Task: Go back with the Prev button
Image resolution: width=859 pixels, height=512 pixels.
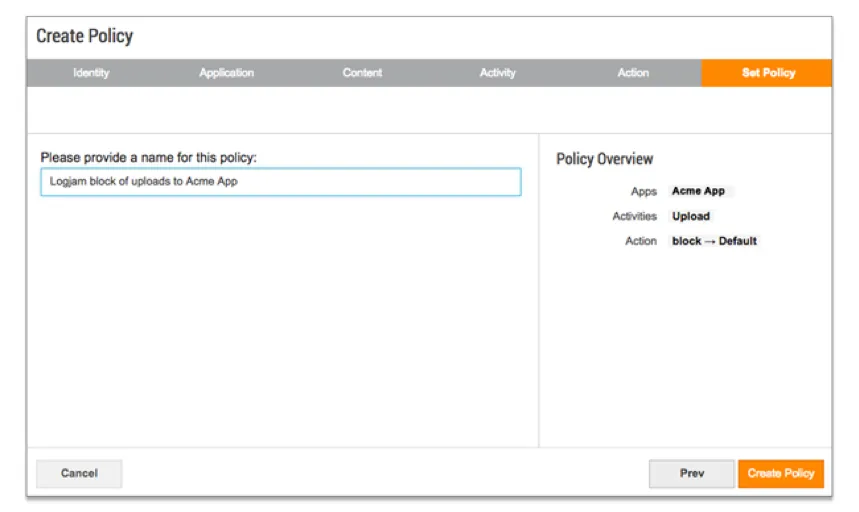Action: click(691, 473)
